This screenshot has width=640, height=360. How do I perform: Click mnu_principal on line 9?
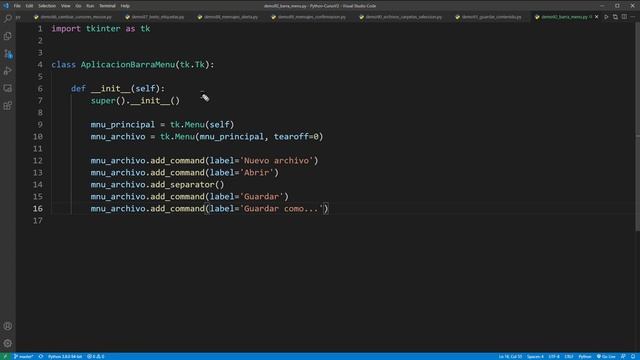click(123, 124)
